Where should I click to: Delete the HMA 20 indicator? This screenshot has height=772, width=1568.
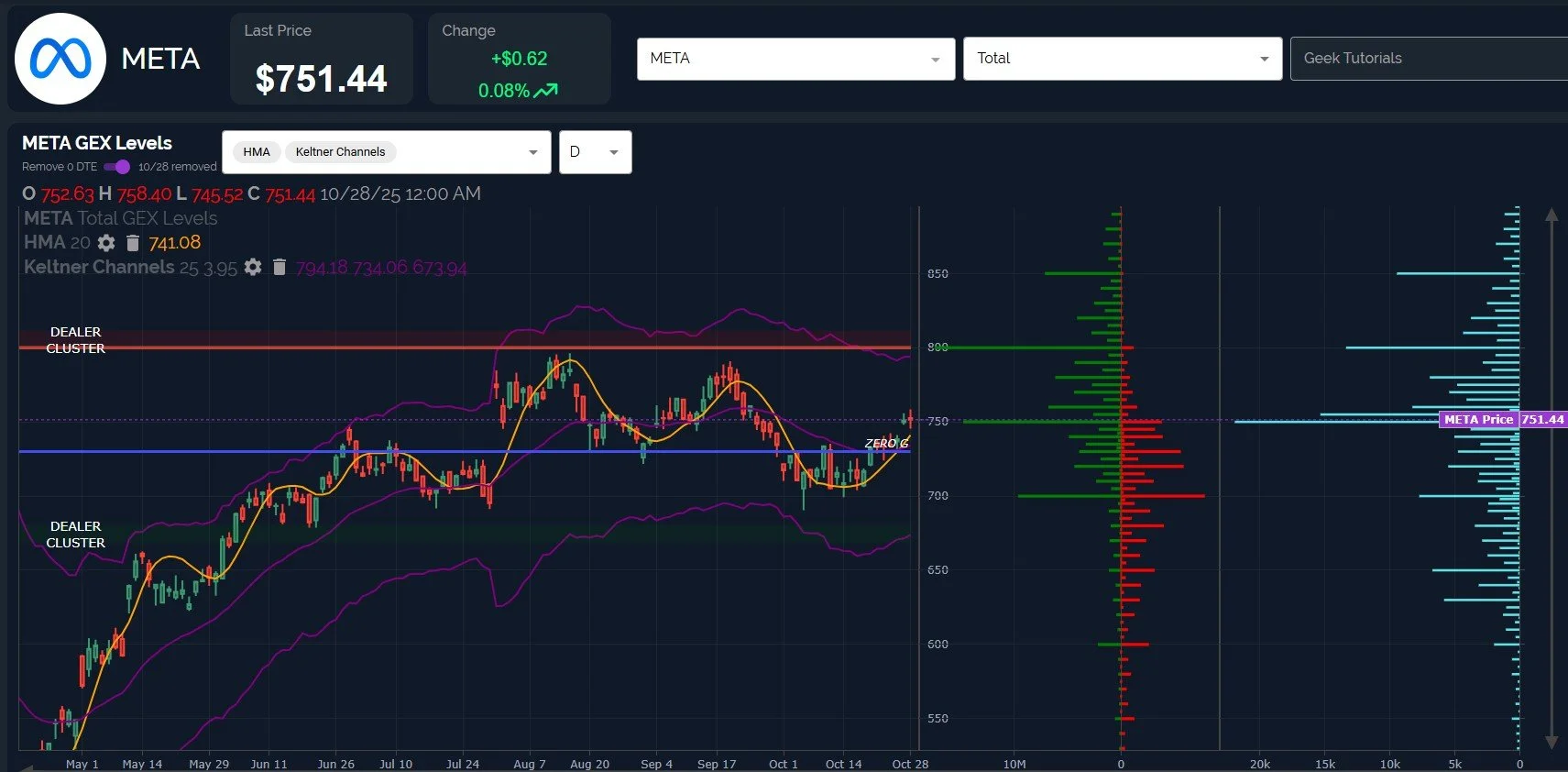pos(133,243)
